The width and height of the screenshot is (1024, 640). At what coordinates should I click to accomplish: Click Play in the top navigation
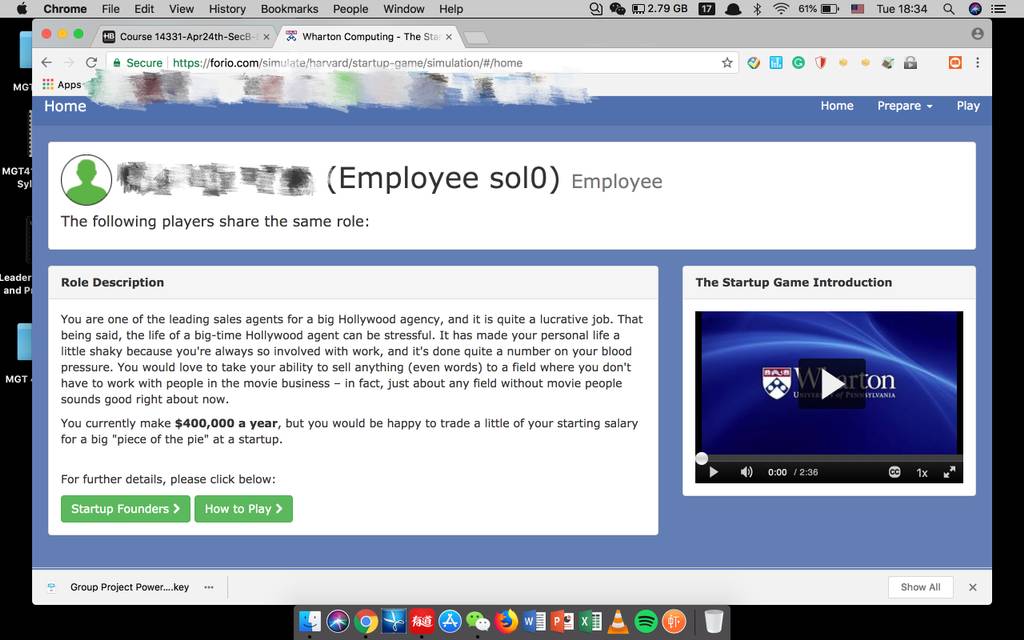coord(968,106)
